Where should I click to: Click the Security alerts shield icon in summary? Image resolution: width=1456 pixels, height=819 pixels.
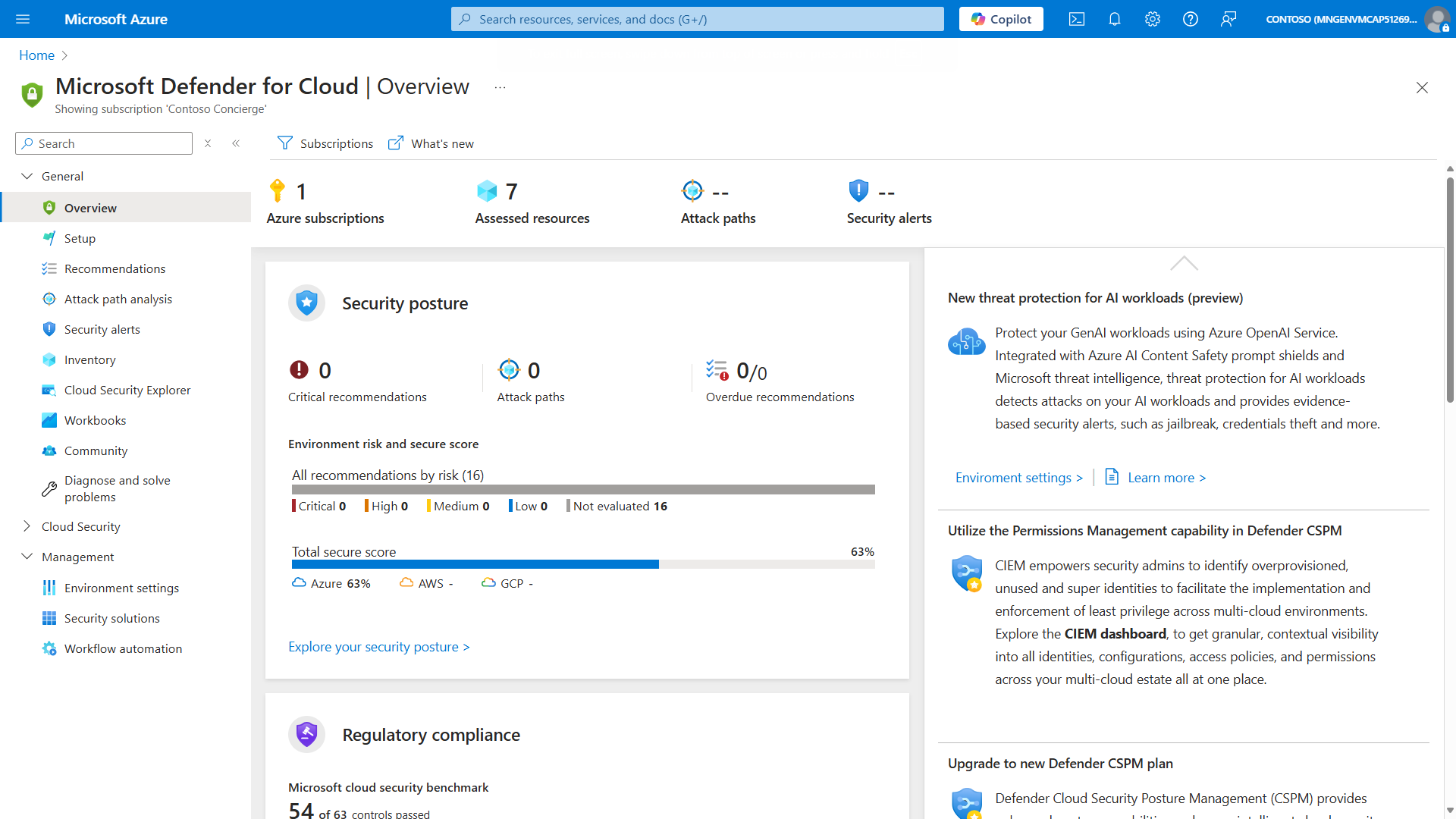pos(858,190)
